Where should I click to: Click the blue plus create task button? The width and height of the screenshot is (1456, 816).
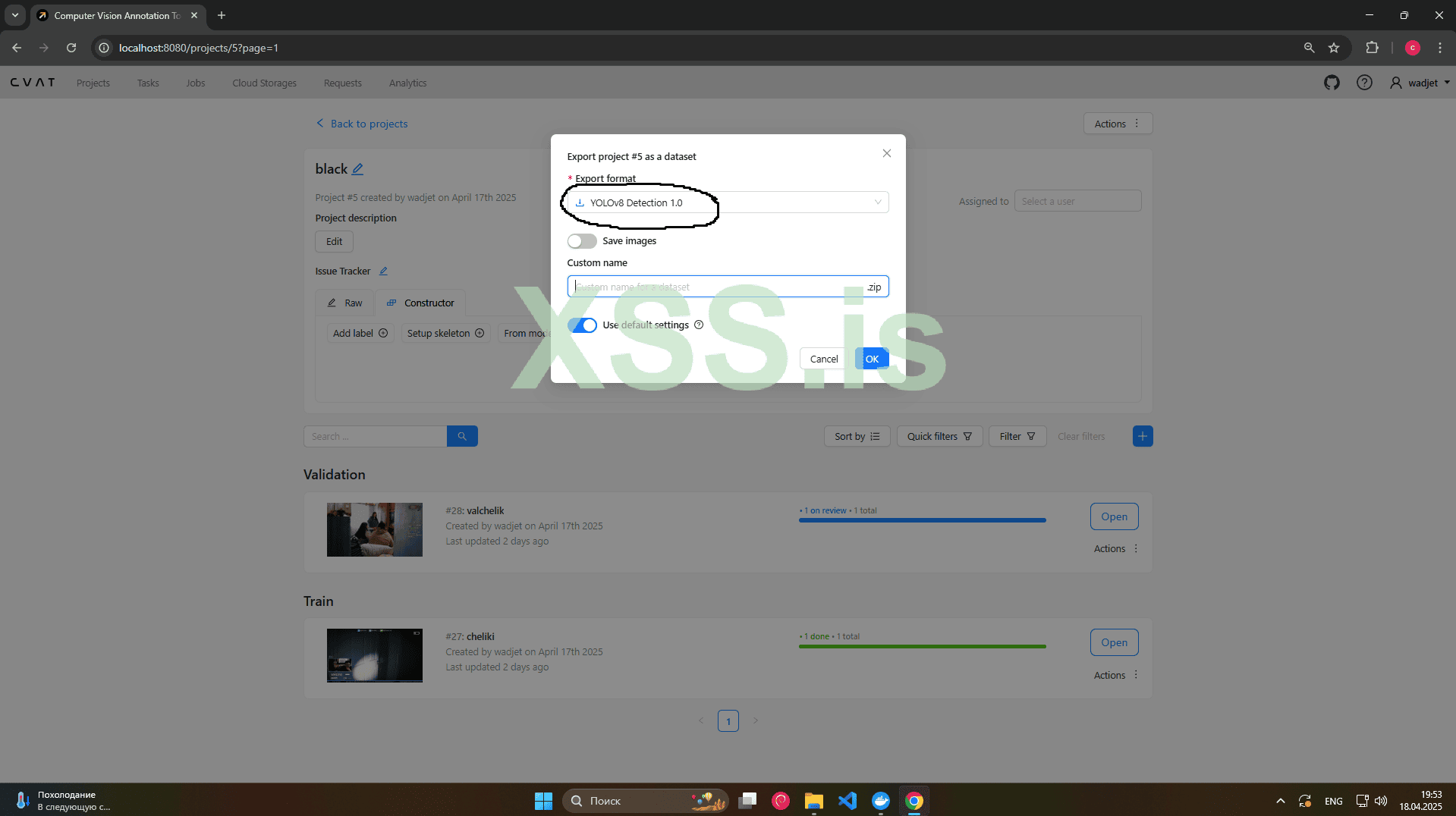click(x=1143, y=436)
